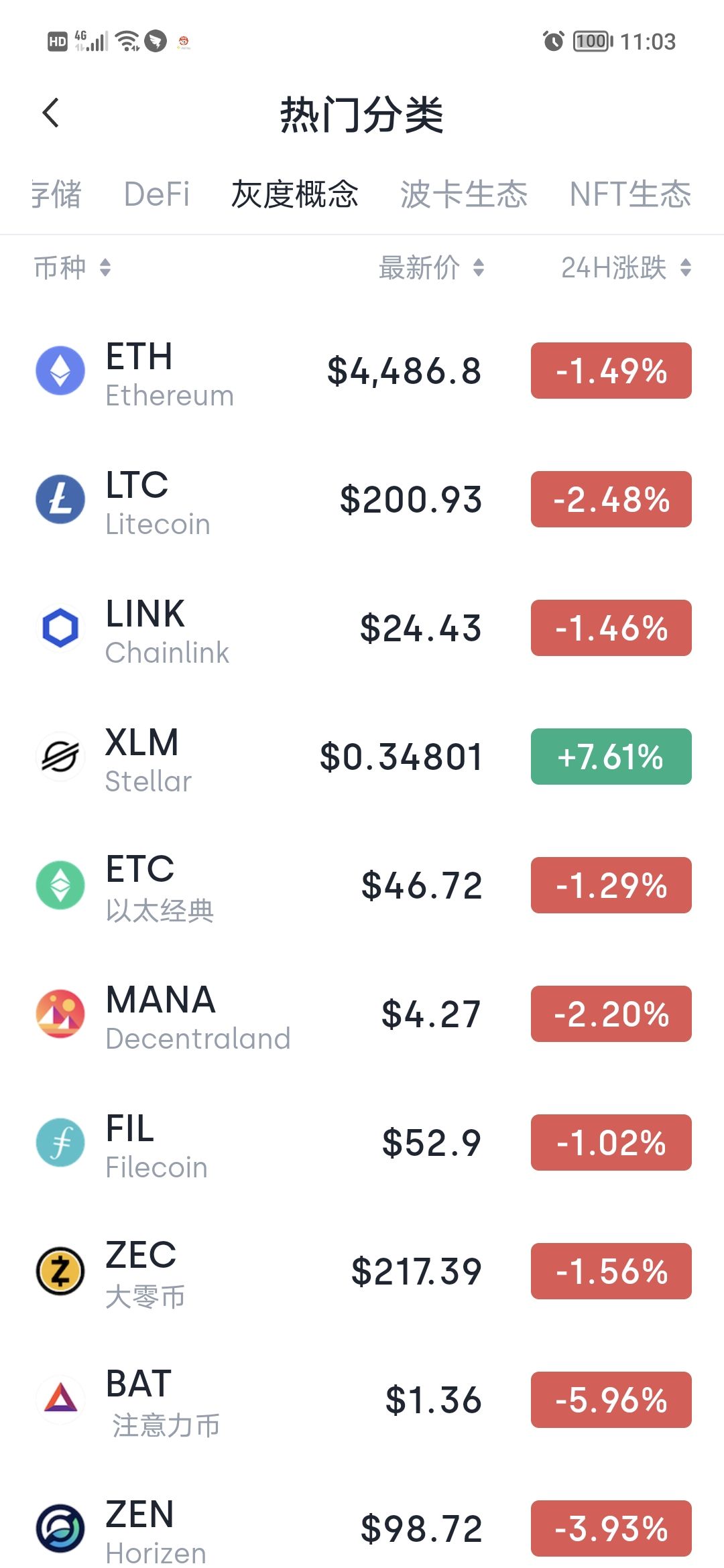The image size is (724, 1568).
Task: Open the Decentraland MANA icon
Action: pos(60,1014)
